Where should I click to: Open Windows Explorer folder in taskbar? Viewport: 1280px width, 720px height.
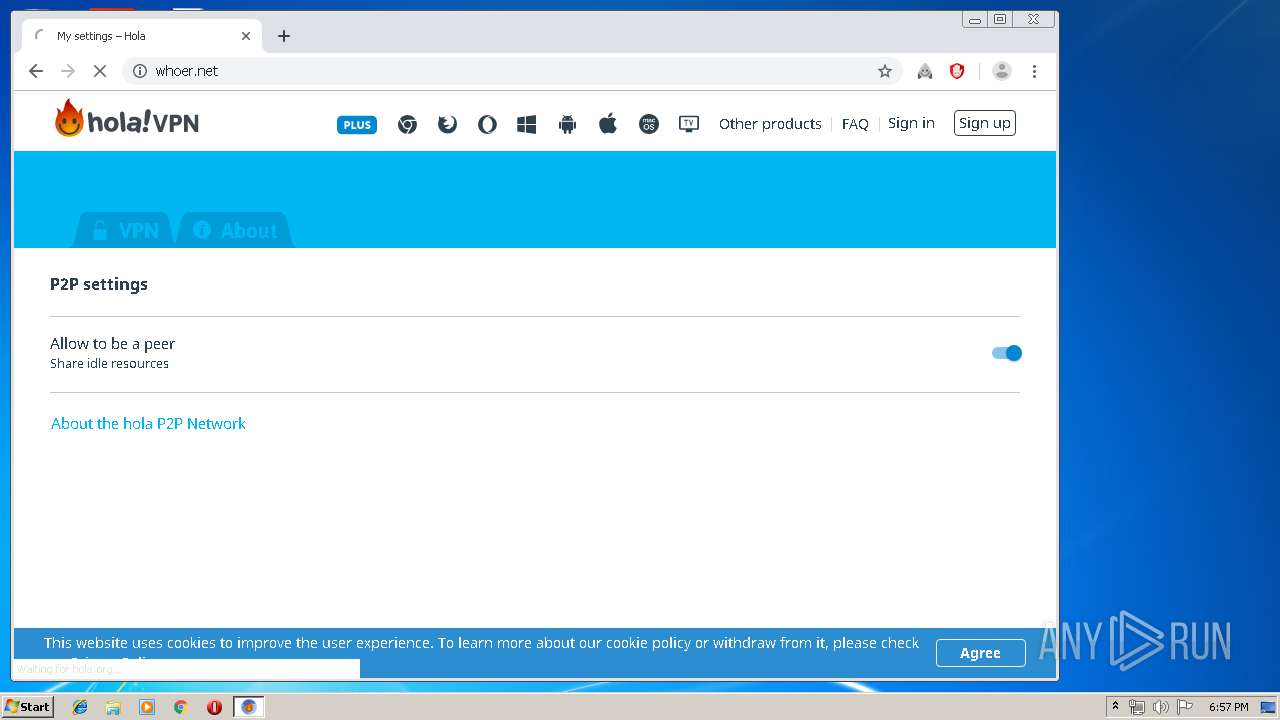[113, 707]
